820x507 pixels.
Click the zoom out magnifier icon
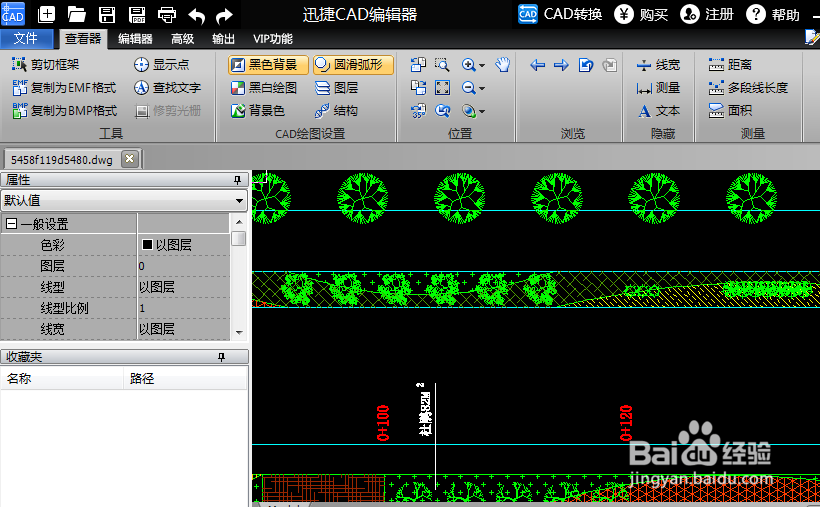(x=469, y=87)
